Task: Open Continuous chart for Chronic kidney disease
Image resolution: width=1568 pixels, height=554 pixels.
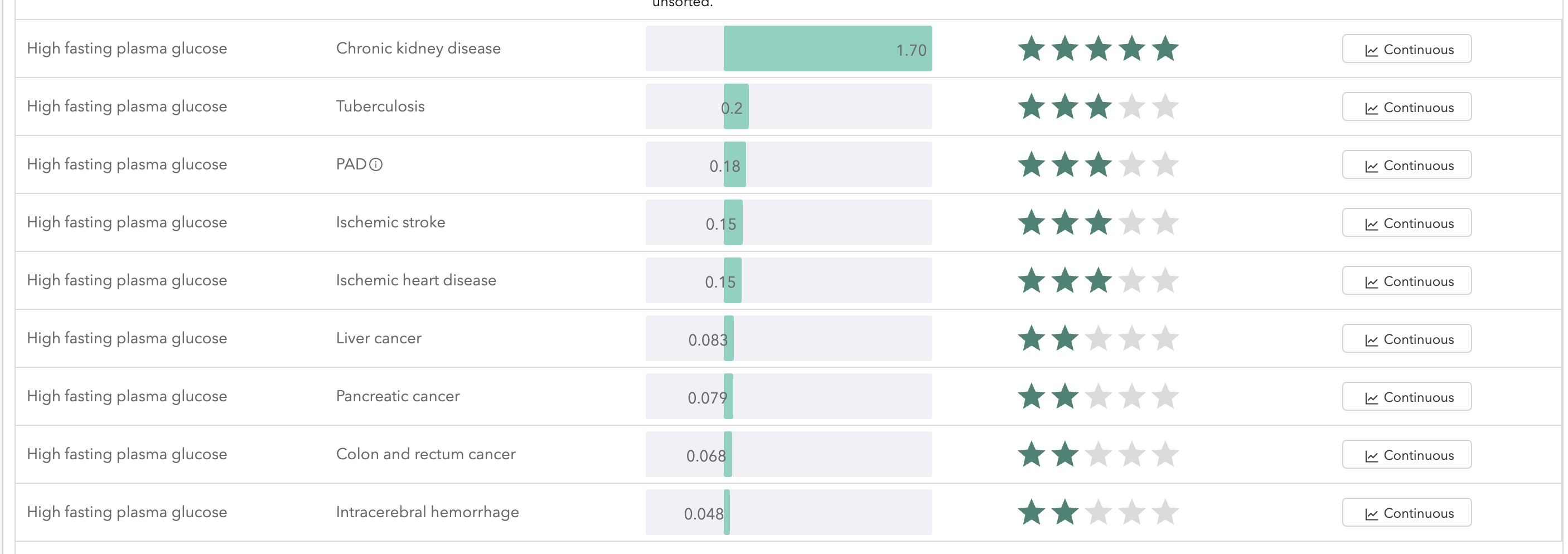Action: tap(1406, 48)
